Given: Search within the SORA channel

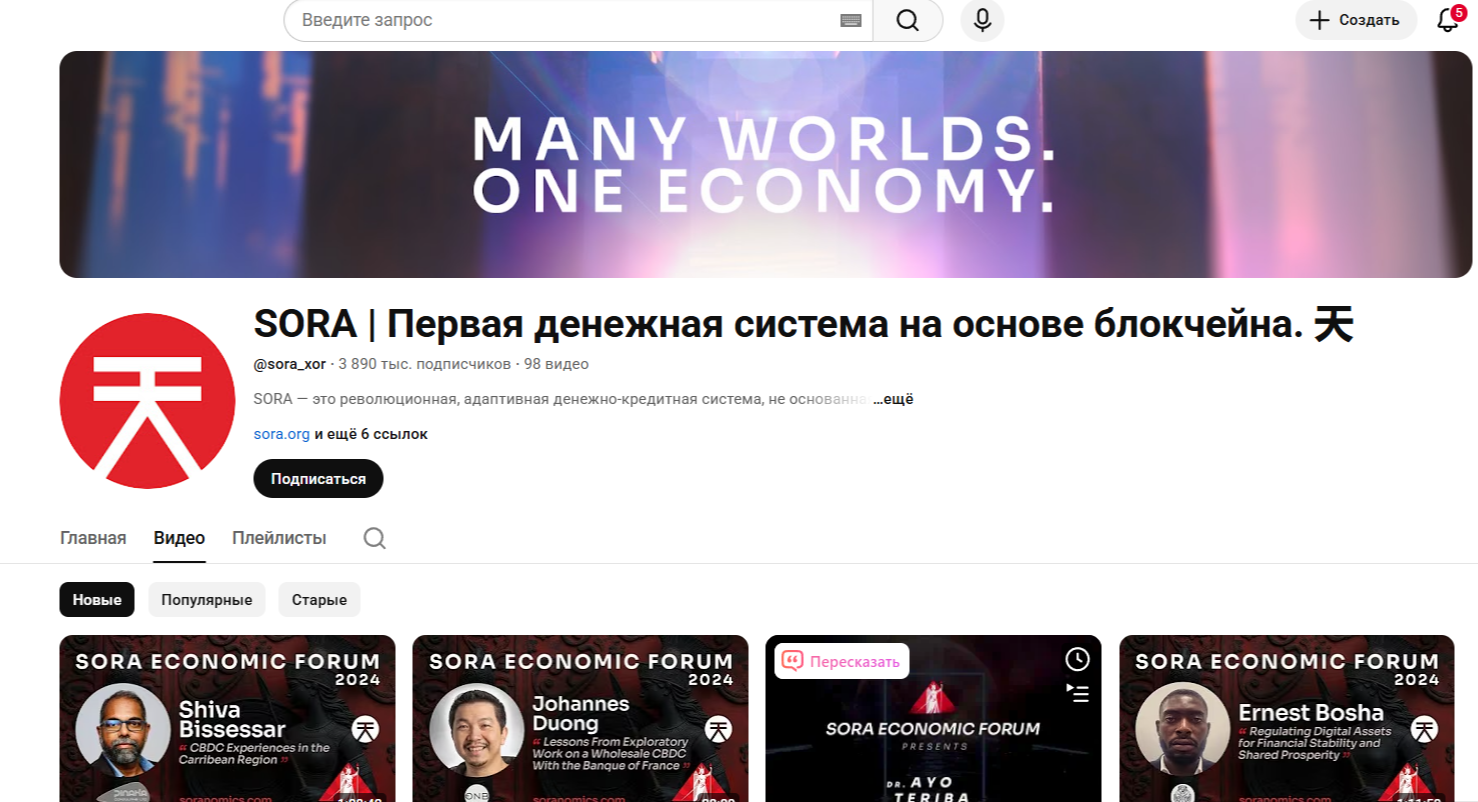Looking at the screenshot, I should tap(374, 538).
